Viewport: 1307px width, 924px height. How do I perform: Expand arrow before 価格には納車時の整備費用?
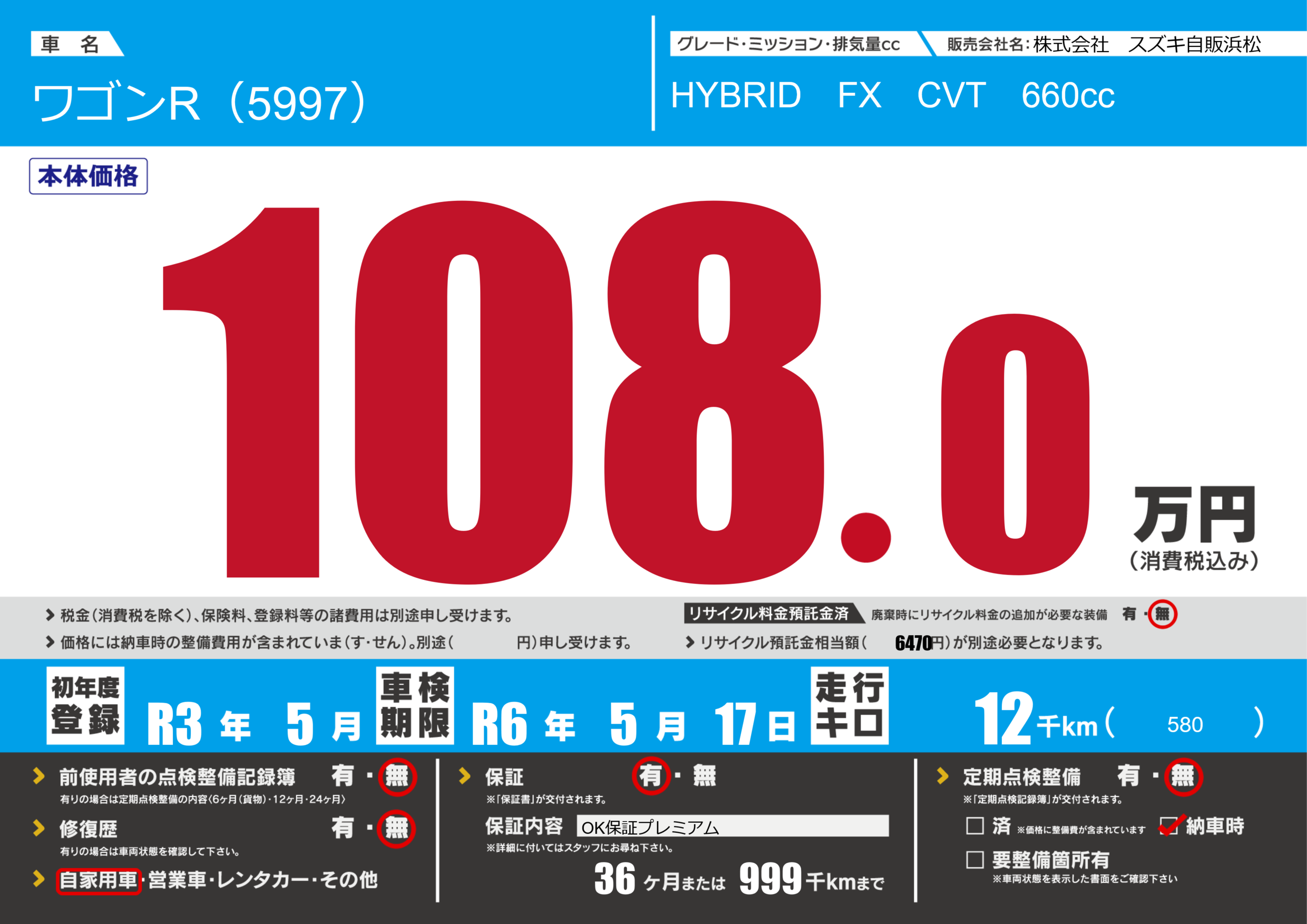pyautogui.click(x=50, y=642)
